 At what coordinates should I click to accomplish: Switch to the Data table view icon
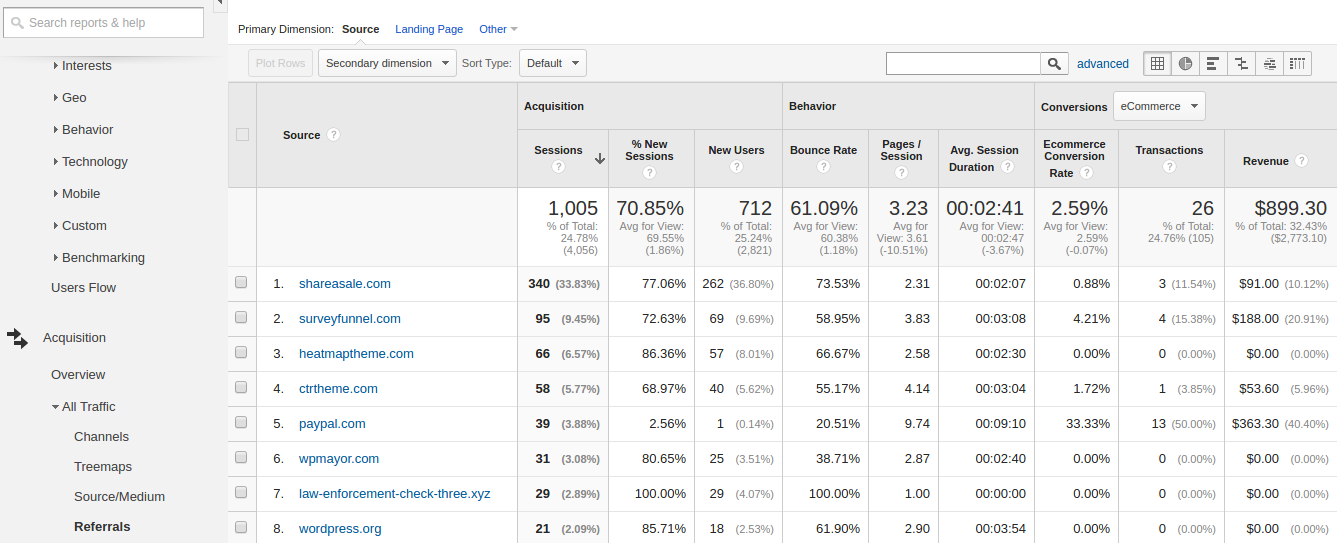[x=1158, y=63]
